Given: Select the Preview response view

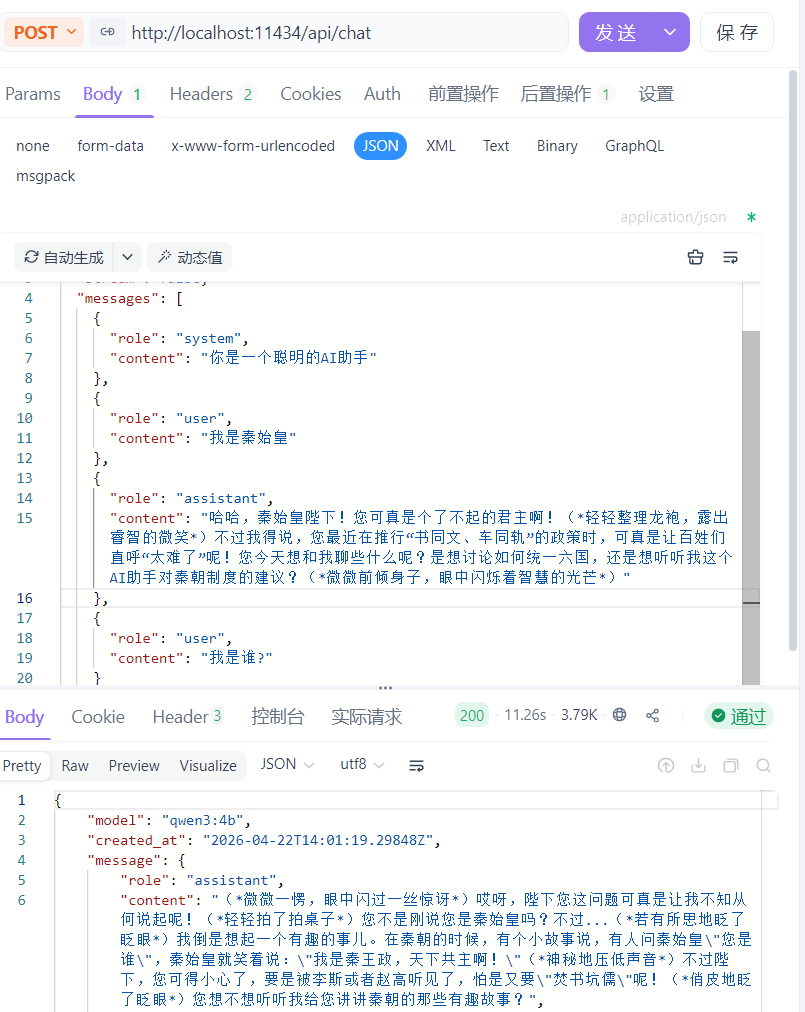Looking at the screenshot, I should 134,765.
